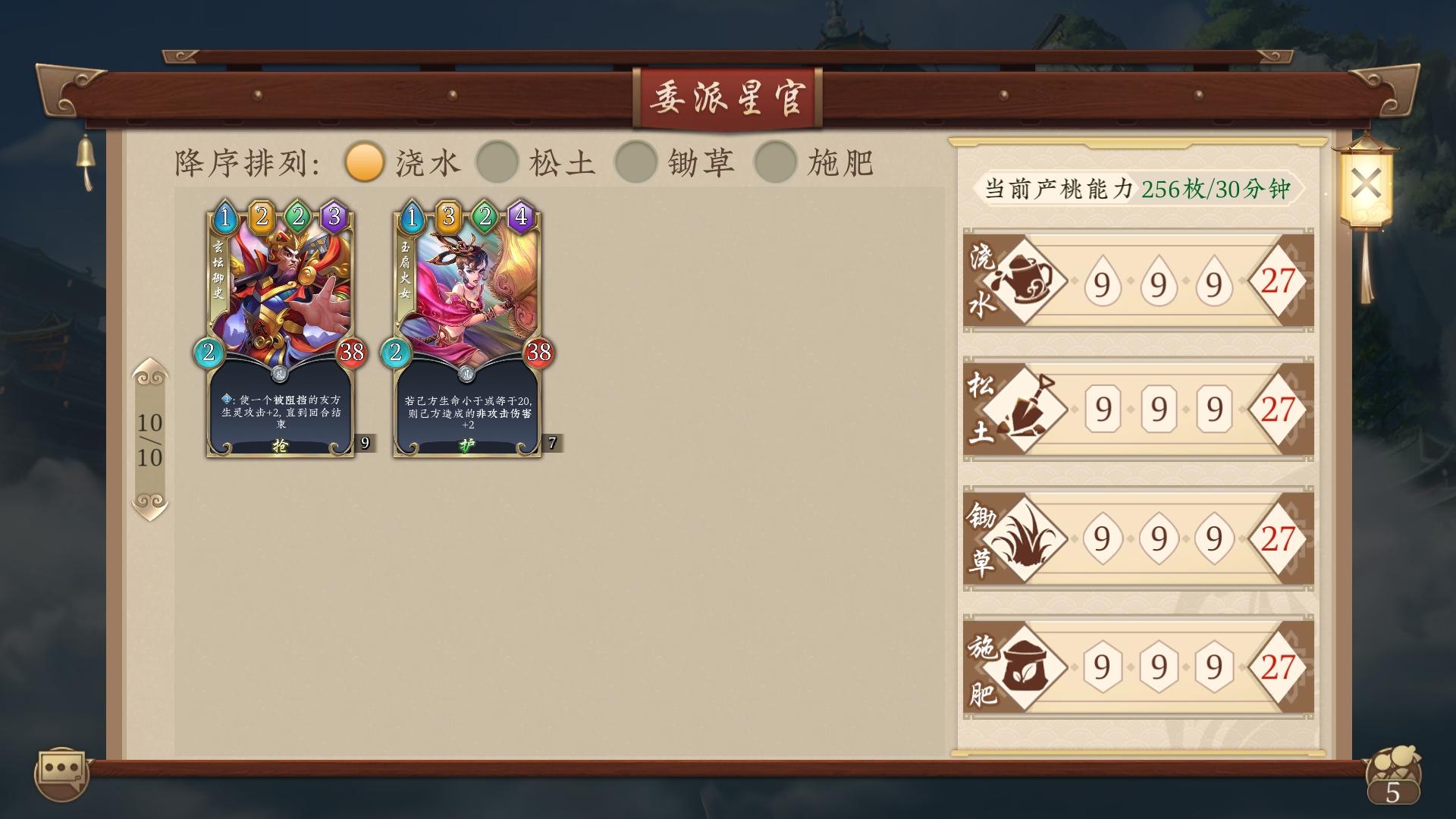1456x819 pixels.
Task: Select the 浇水 sort radio button
Action: click(x=364, y=162)
